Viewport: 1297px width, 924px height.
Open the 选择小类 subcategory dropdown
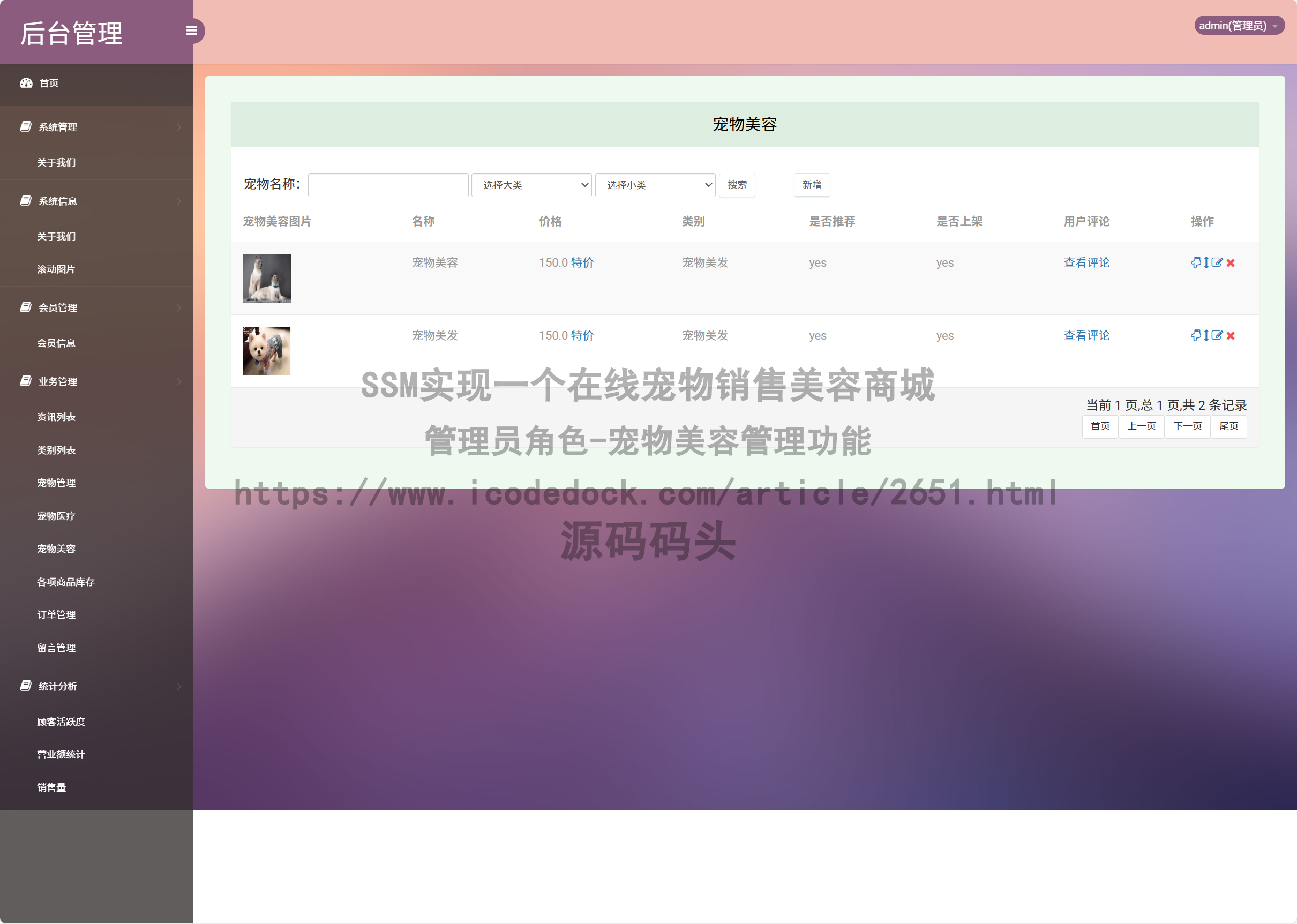point(655,185)
